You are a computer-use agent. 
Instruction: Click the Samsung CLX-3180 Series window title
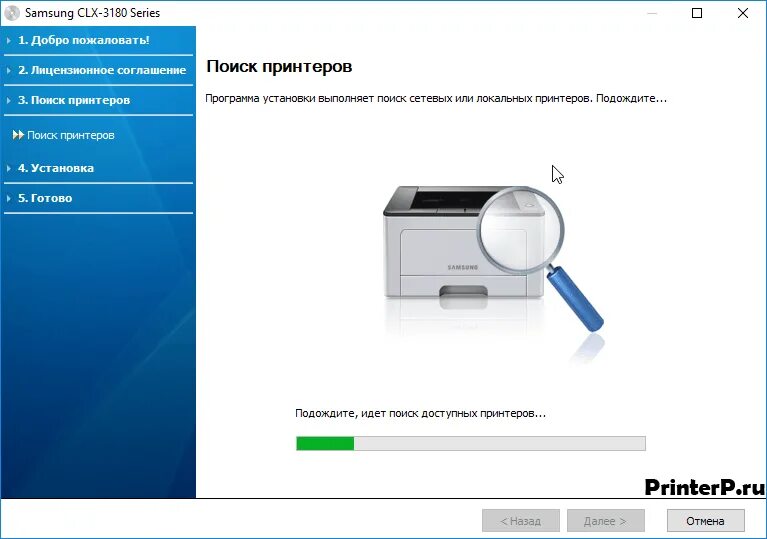tap(92, 13)
